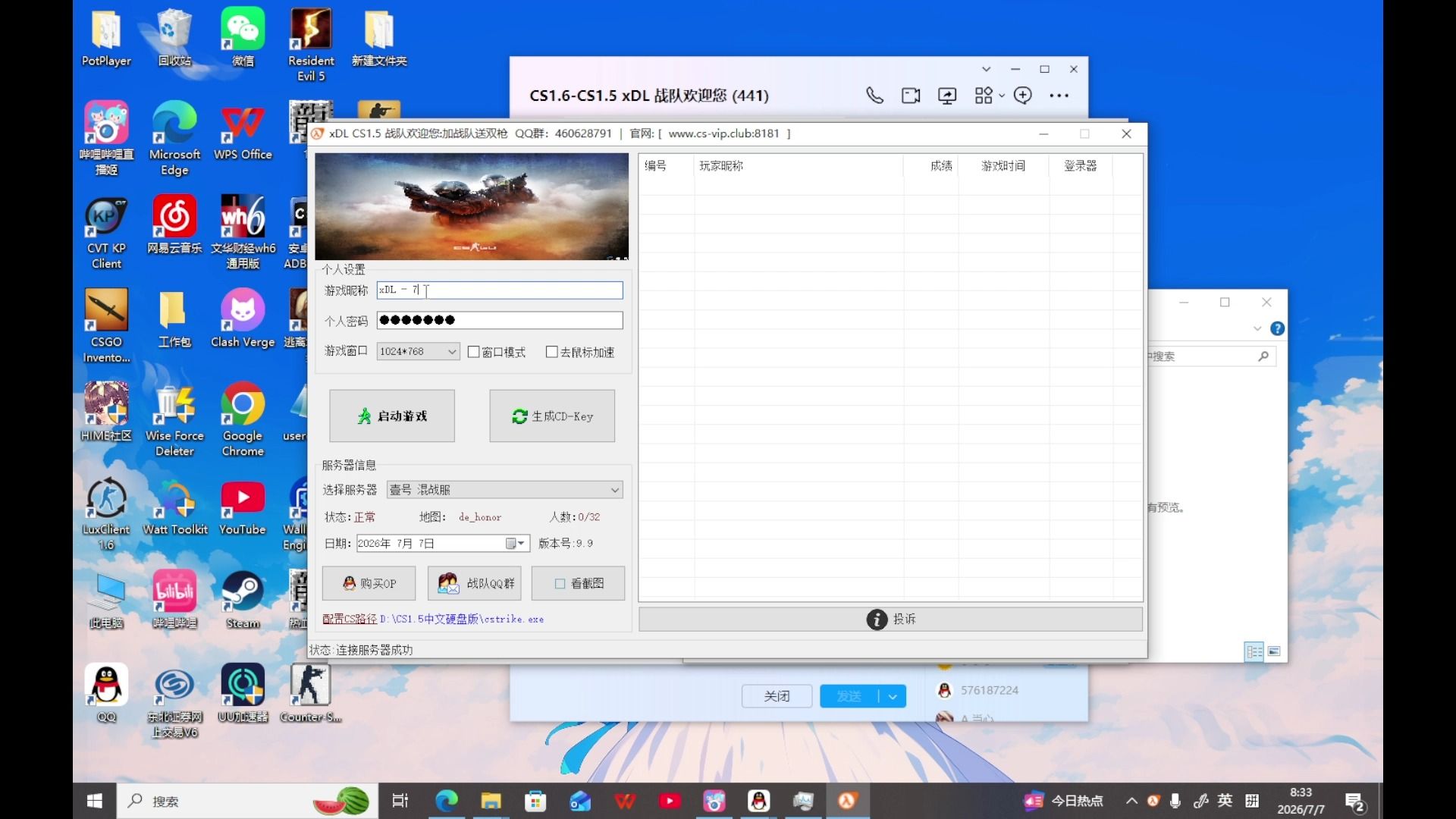The height and width of the screenshot is (819, 1456).
Task: Open Microsoft Store from taskbar
Action: tap(535, 801)
